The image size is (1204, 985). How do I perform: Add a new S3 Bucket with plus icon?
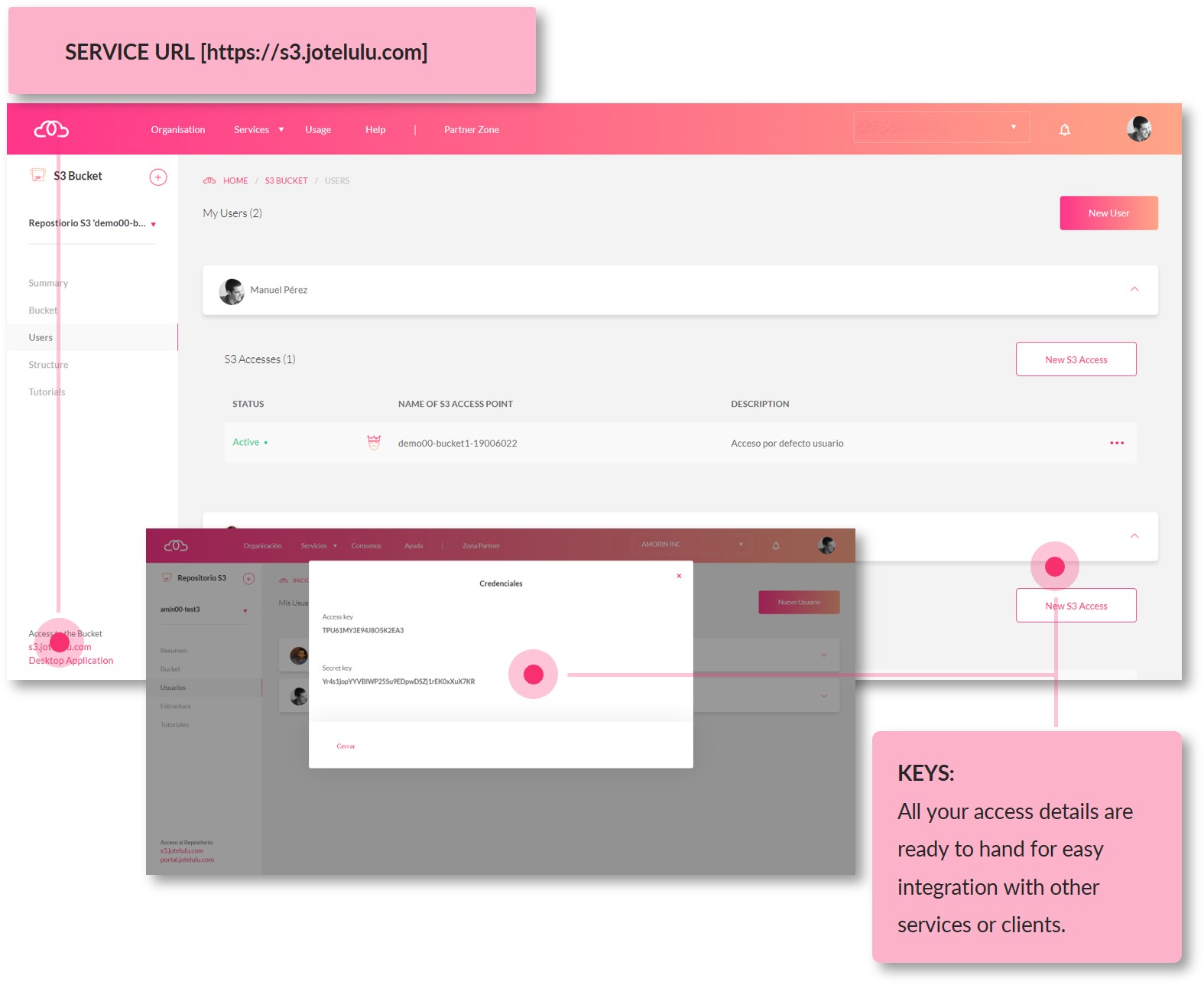pos(158,177)
